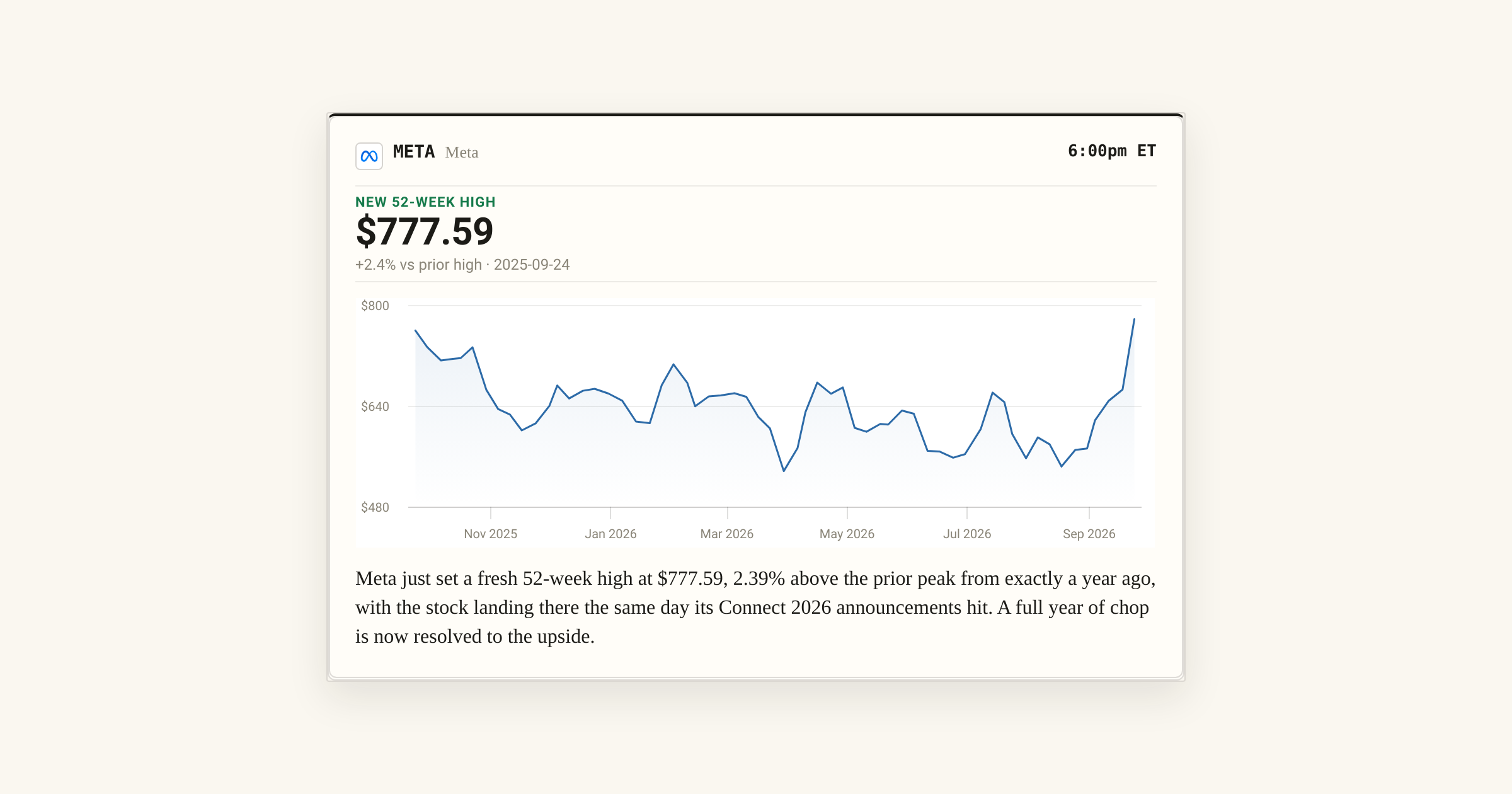Click the Jan 2026 axis label

(610, 534)
